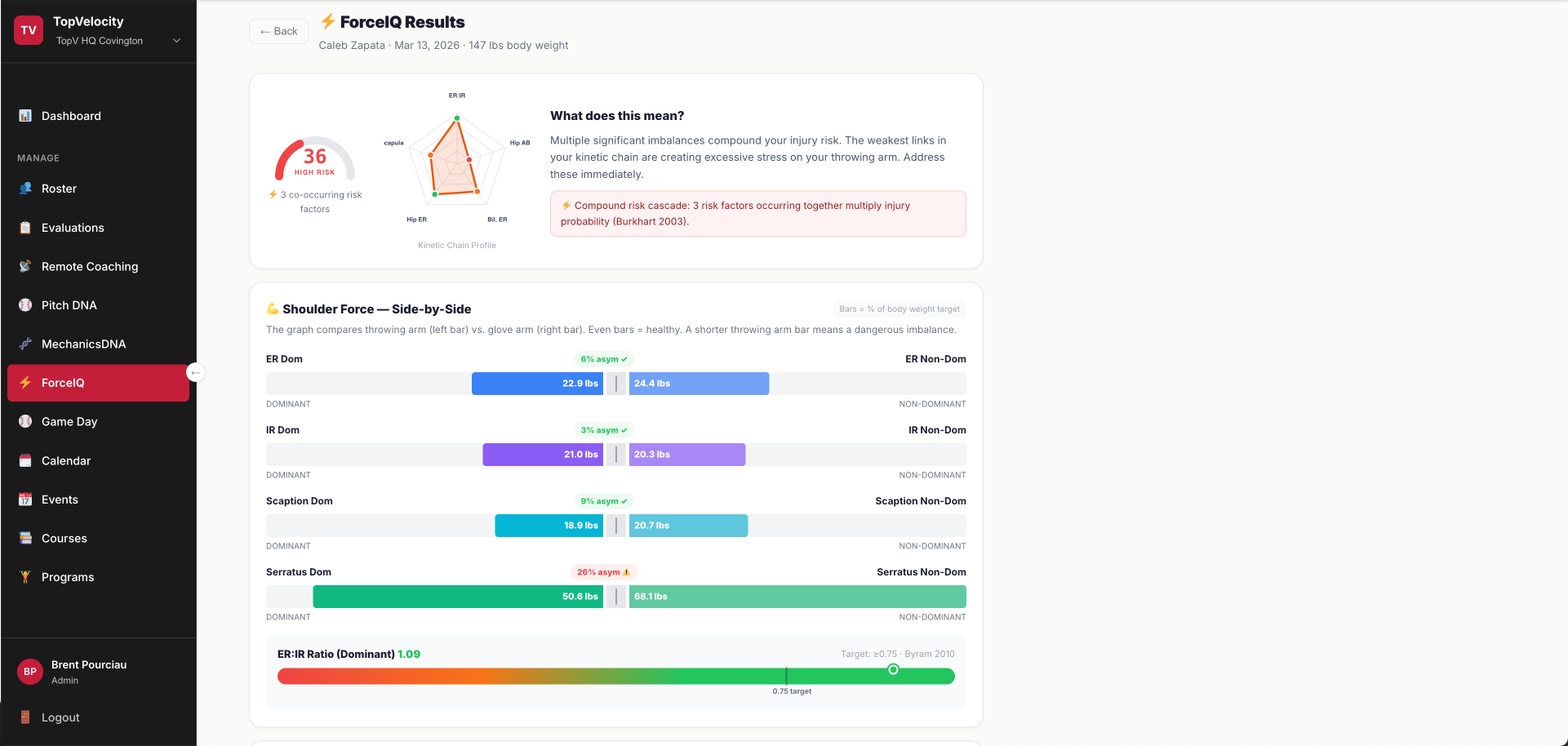Click the 26% asym warning badge
Viewport: 1568px width, 746px height.
click(x=603, y=572)
